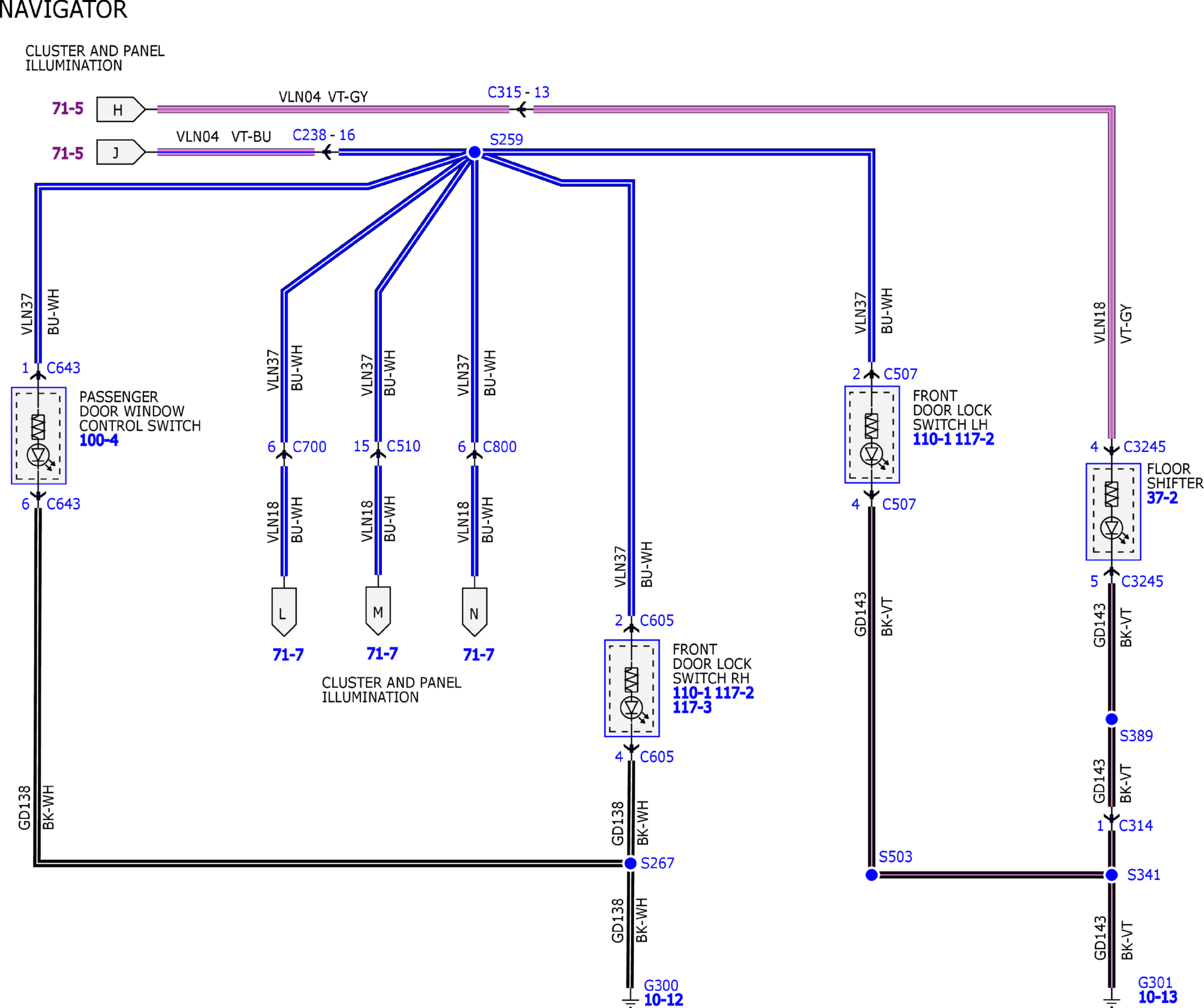Screen dimensions: 1204x1008
Task: Click the S341 splice dot
Action: pos(1111,875)
